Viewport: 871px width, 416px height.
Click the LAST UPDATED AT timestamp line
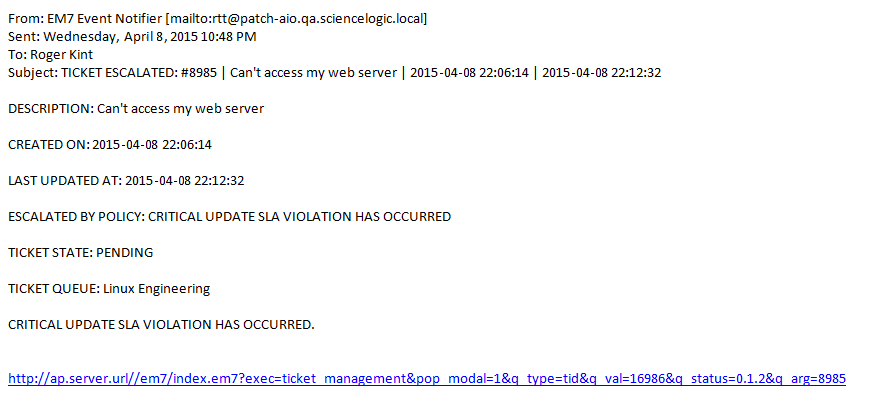[x=126, y=181]
